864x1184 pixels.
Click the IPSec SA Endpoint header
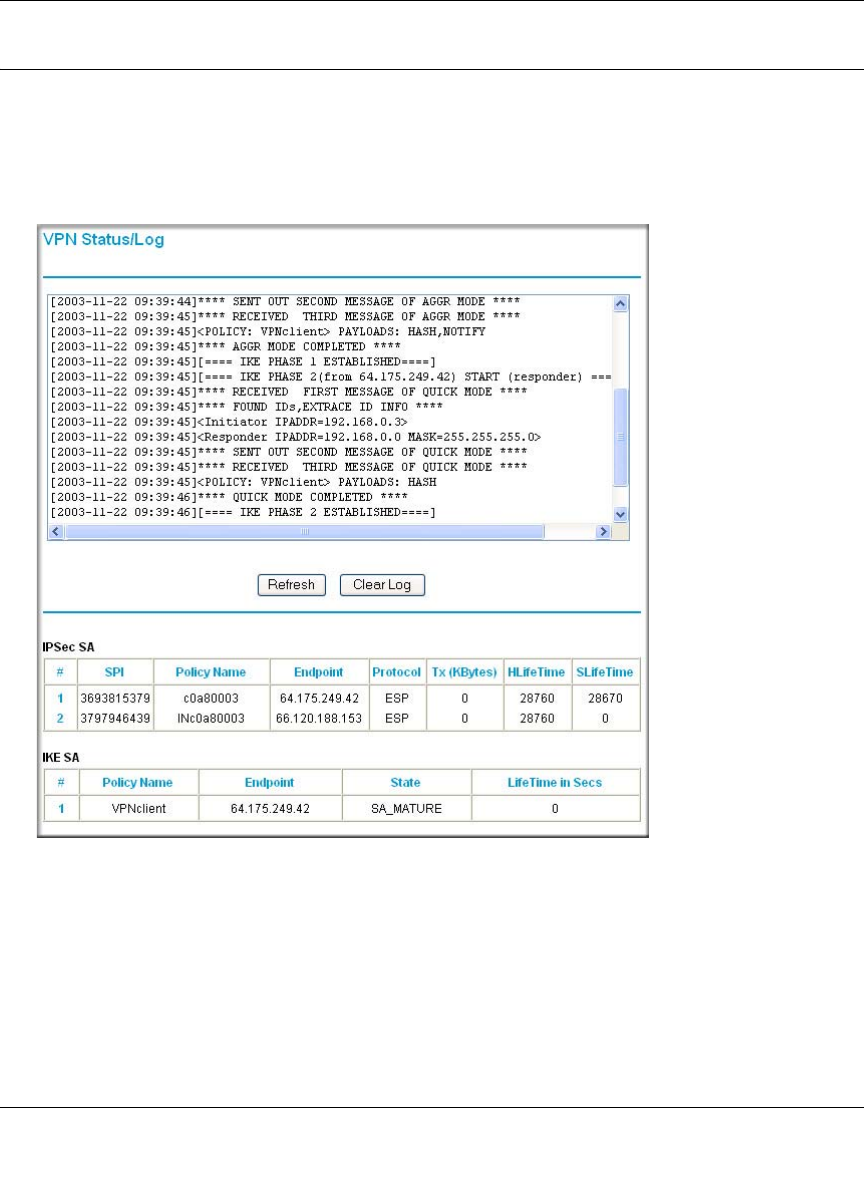[x=319, y=672]
